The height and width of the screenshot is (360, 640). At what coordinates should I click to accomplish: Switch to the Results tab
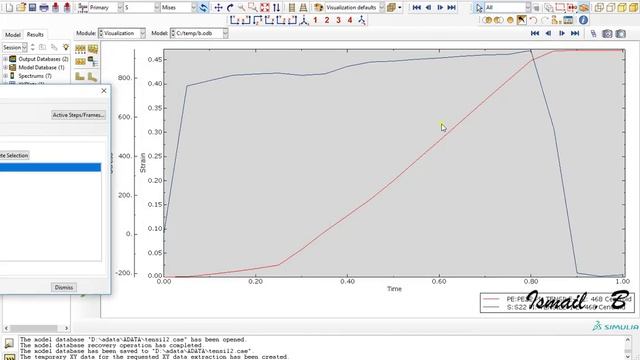click(35, 35)
